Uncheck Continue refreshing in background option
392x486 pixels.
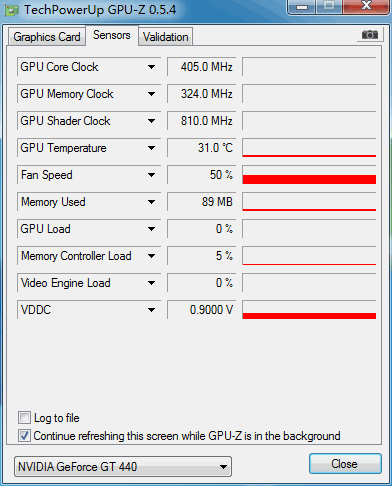tap(24, 436)
